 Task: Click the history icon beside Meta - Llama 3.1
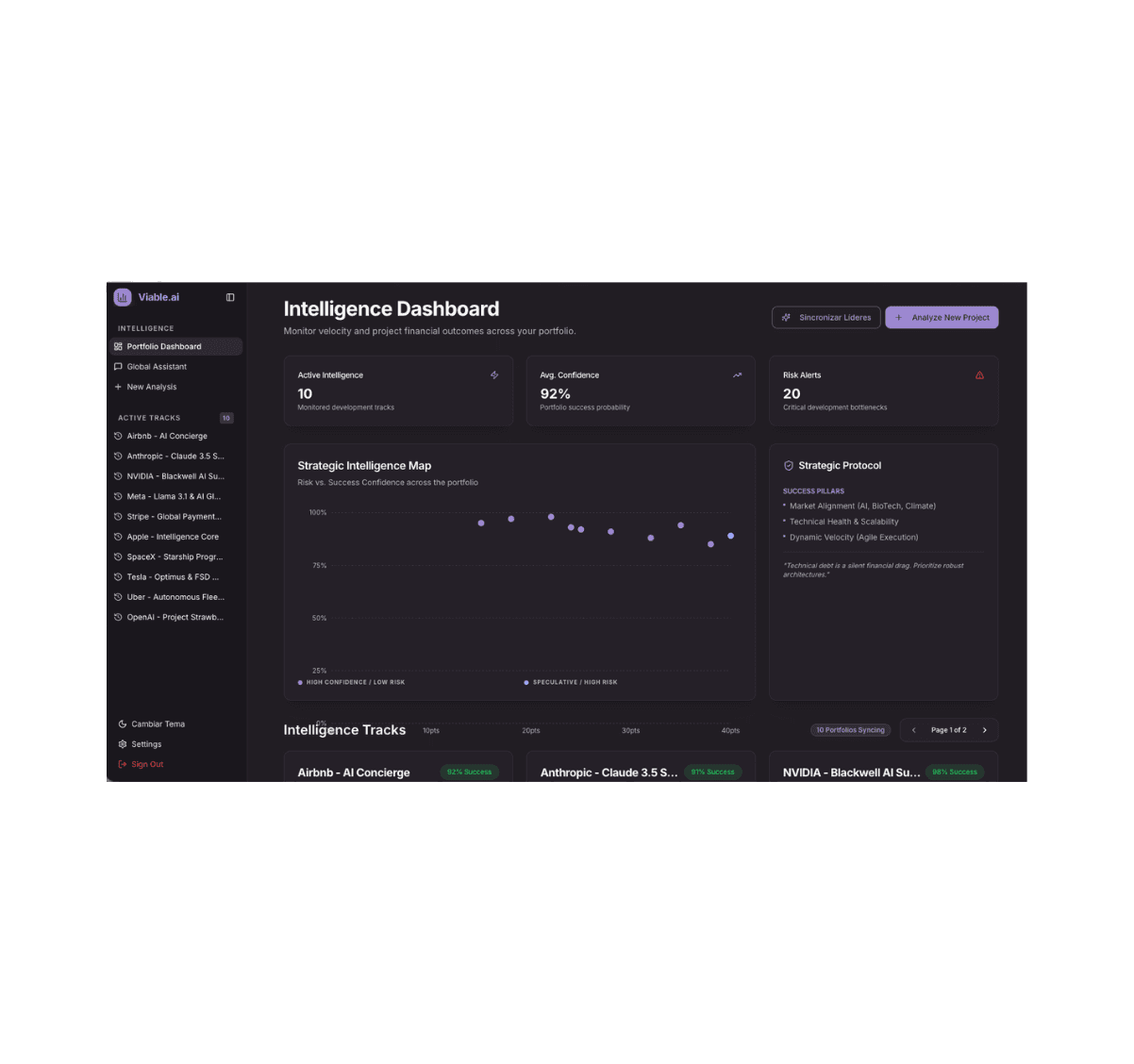(118, 496)
